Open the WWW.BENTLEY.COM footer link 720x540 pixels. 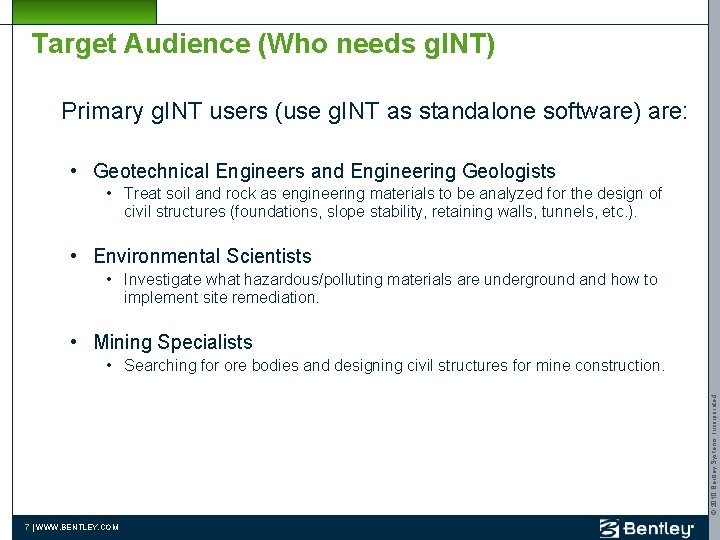point(77,527)
